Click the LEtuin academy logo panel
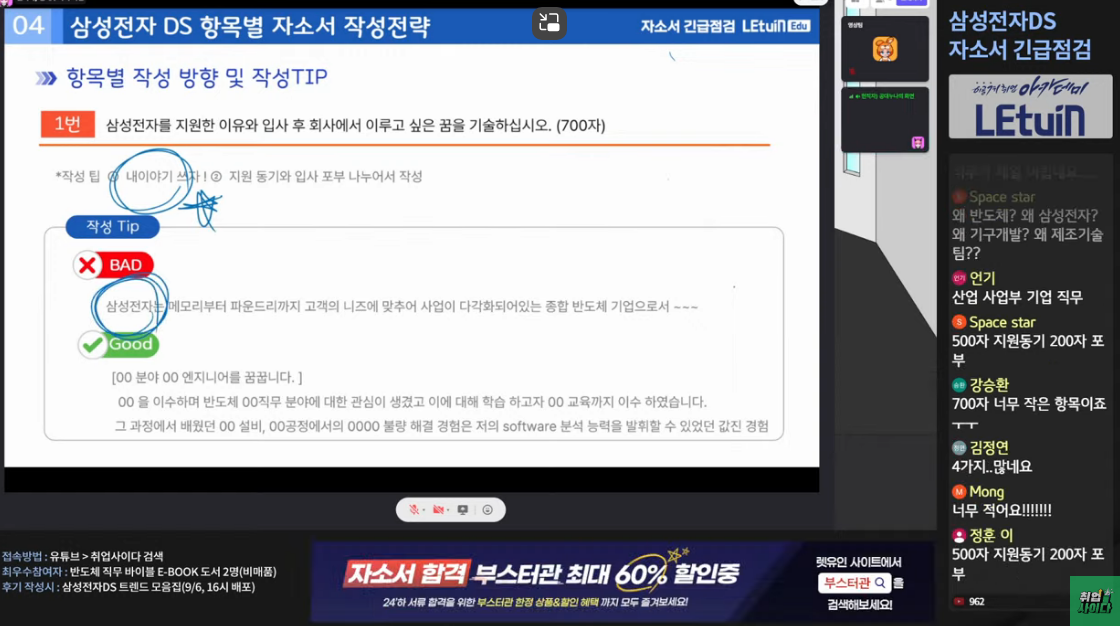 [x=1029, y=107]
